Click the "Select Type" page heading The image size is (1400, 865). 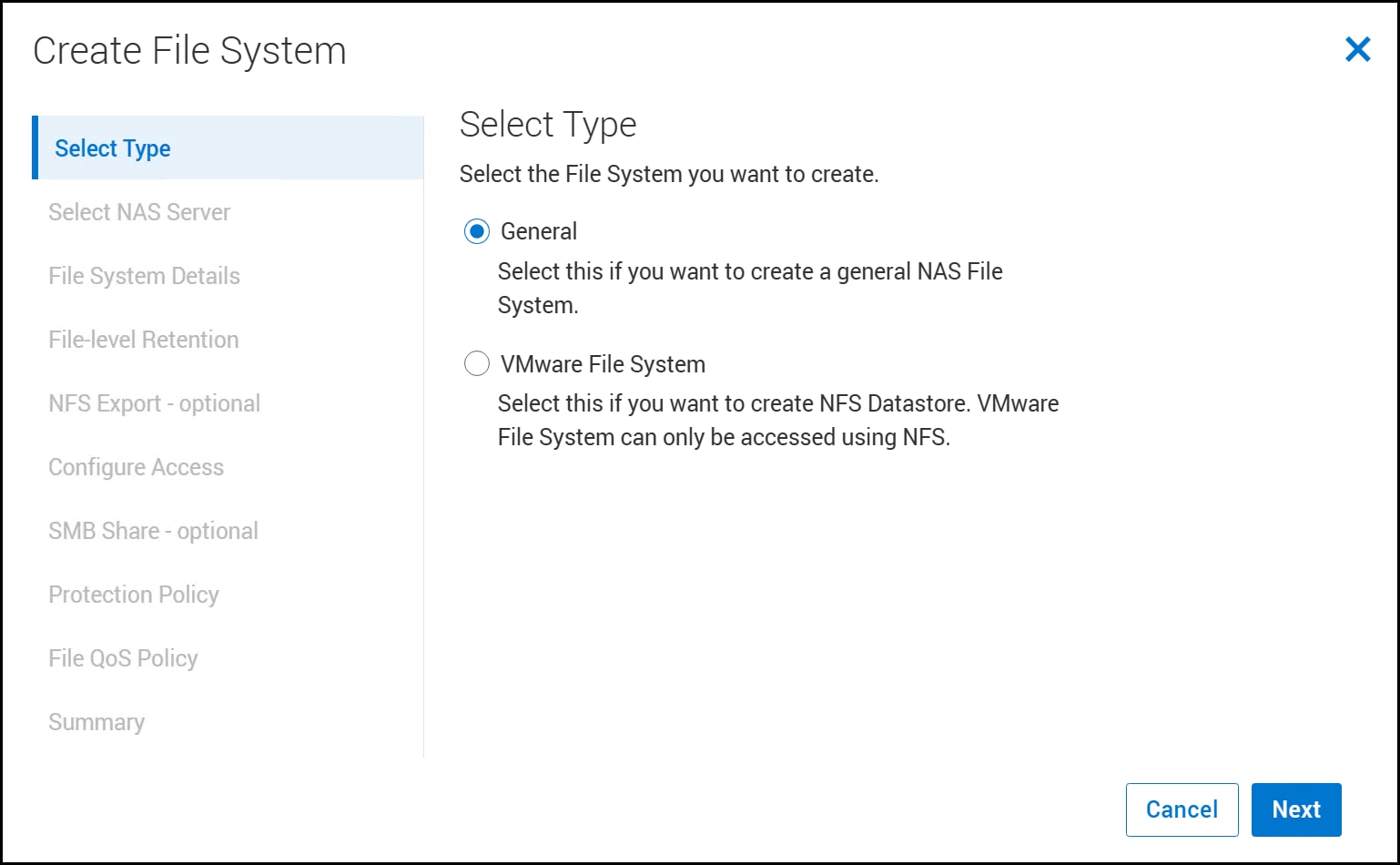pos(548,125)
